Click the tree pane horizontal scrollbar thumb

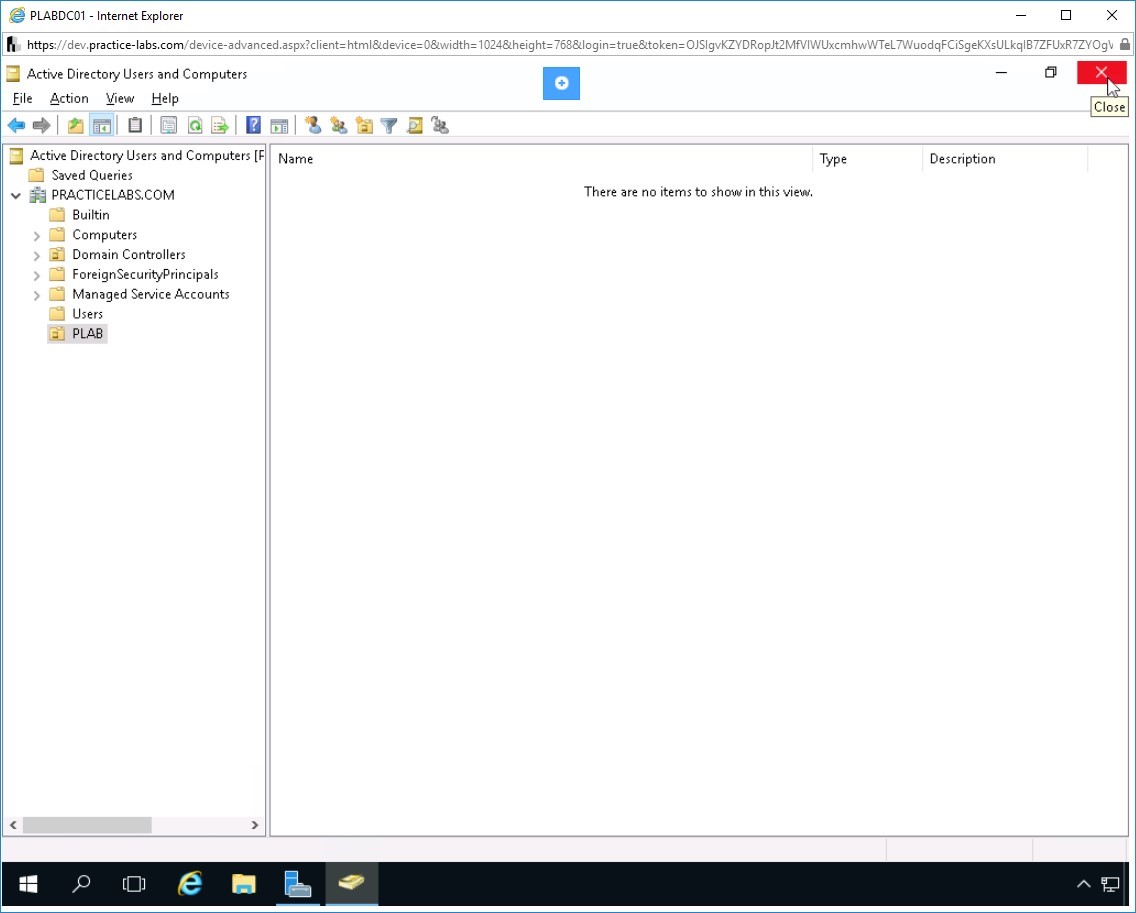click(x=87, y=825)
